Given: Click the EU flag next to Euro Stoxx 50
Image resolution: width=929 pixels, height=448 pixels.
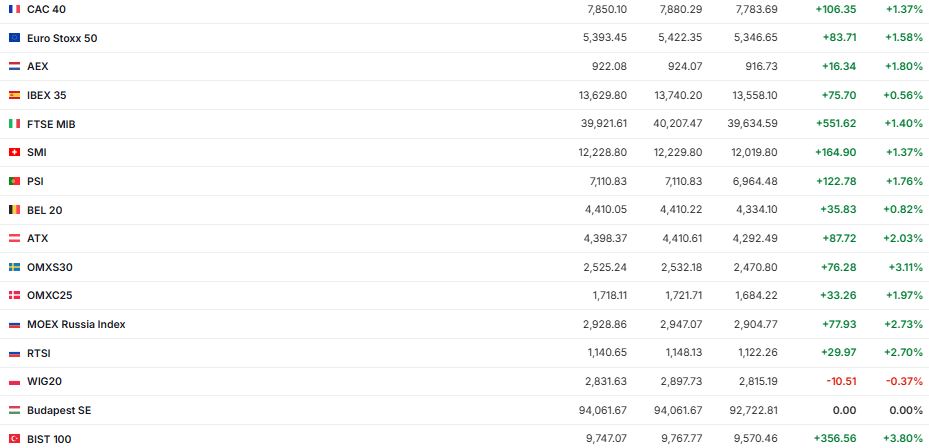Looking at the screenshot, I should 14,38.
